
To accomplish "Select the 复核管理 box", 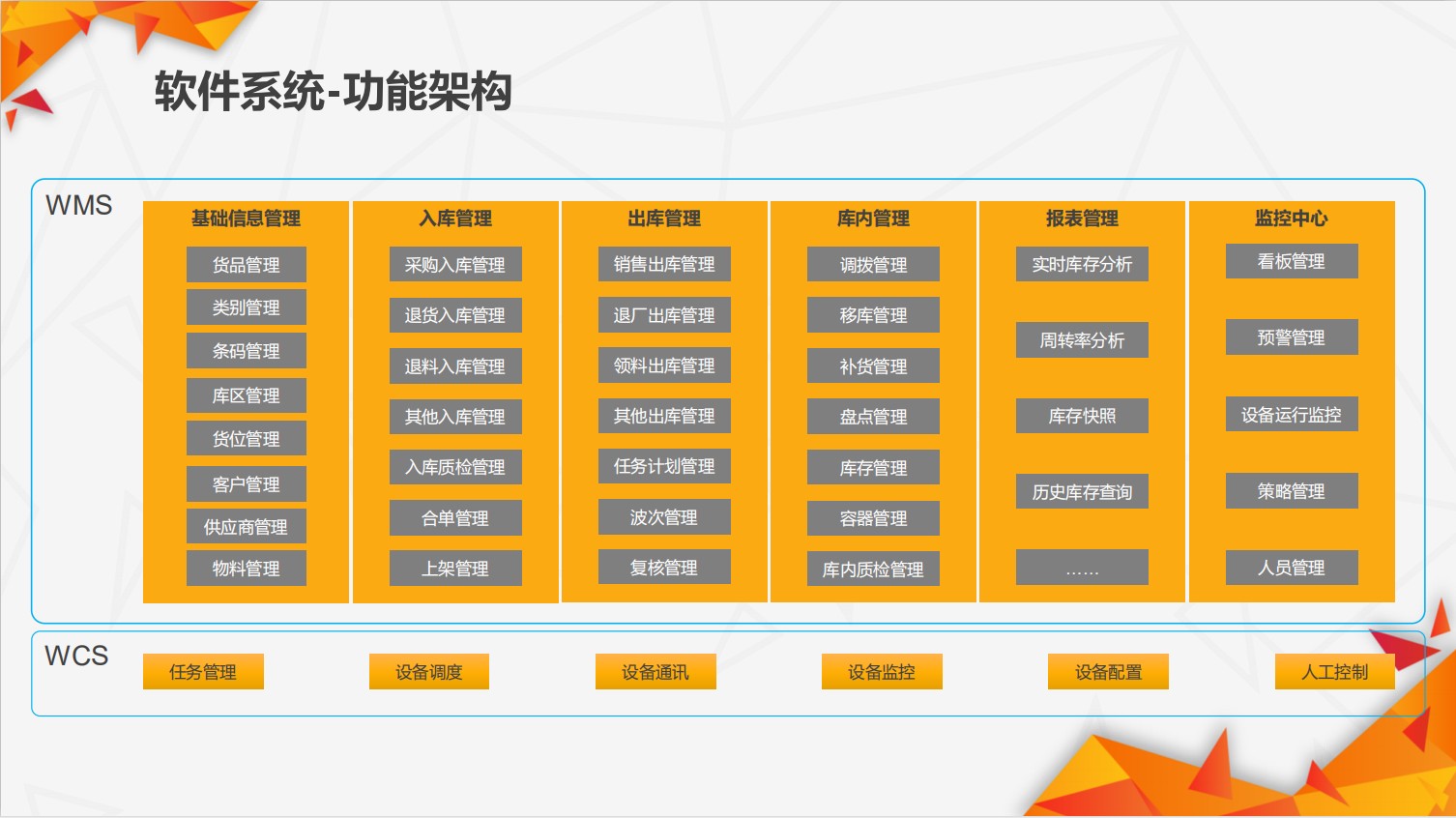I will [x=664, y=568].
